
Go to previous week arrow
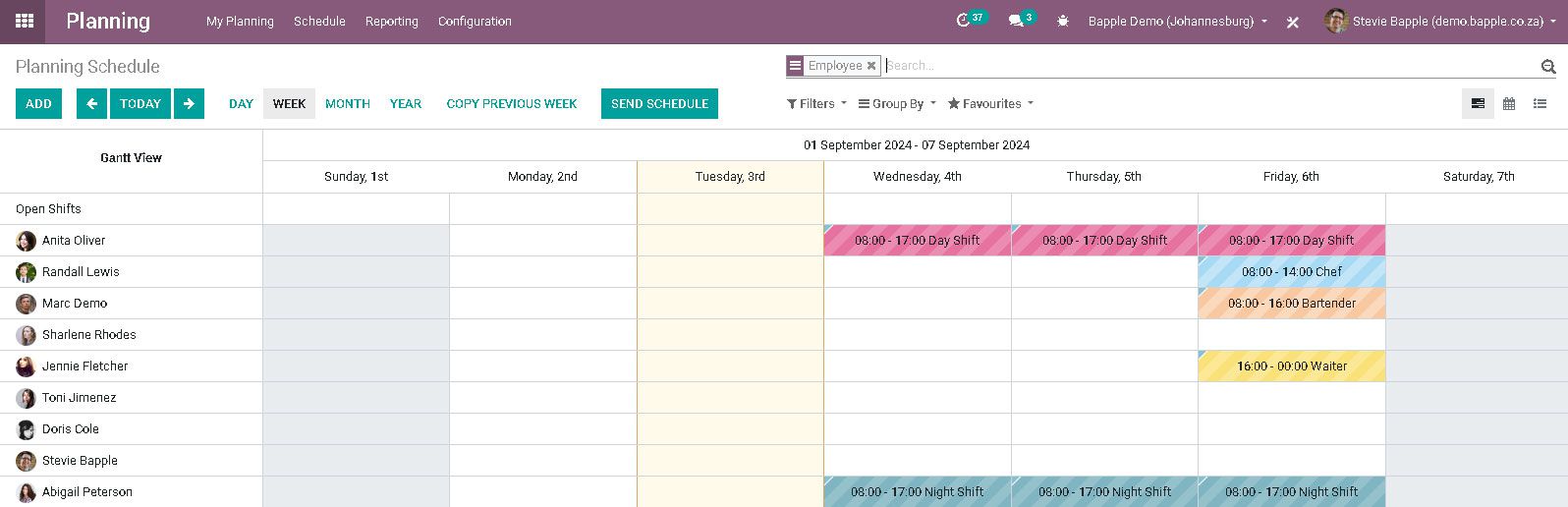tap(91, 104)
